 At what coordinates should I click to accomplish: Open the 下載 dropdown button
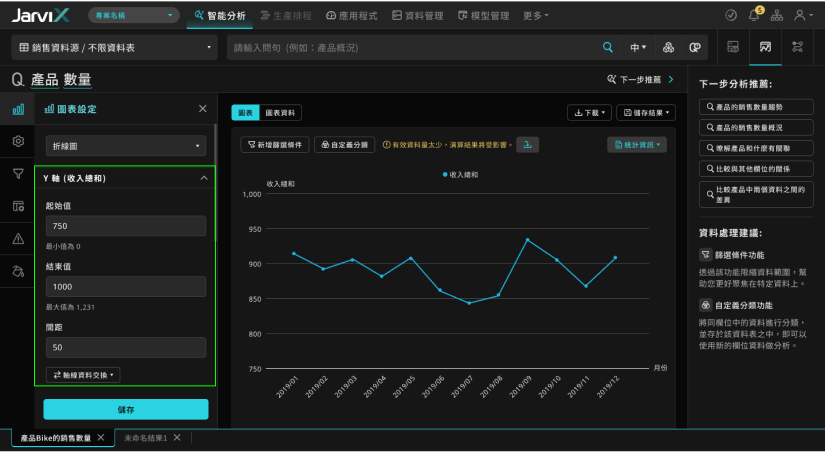[589, 113]
